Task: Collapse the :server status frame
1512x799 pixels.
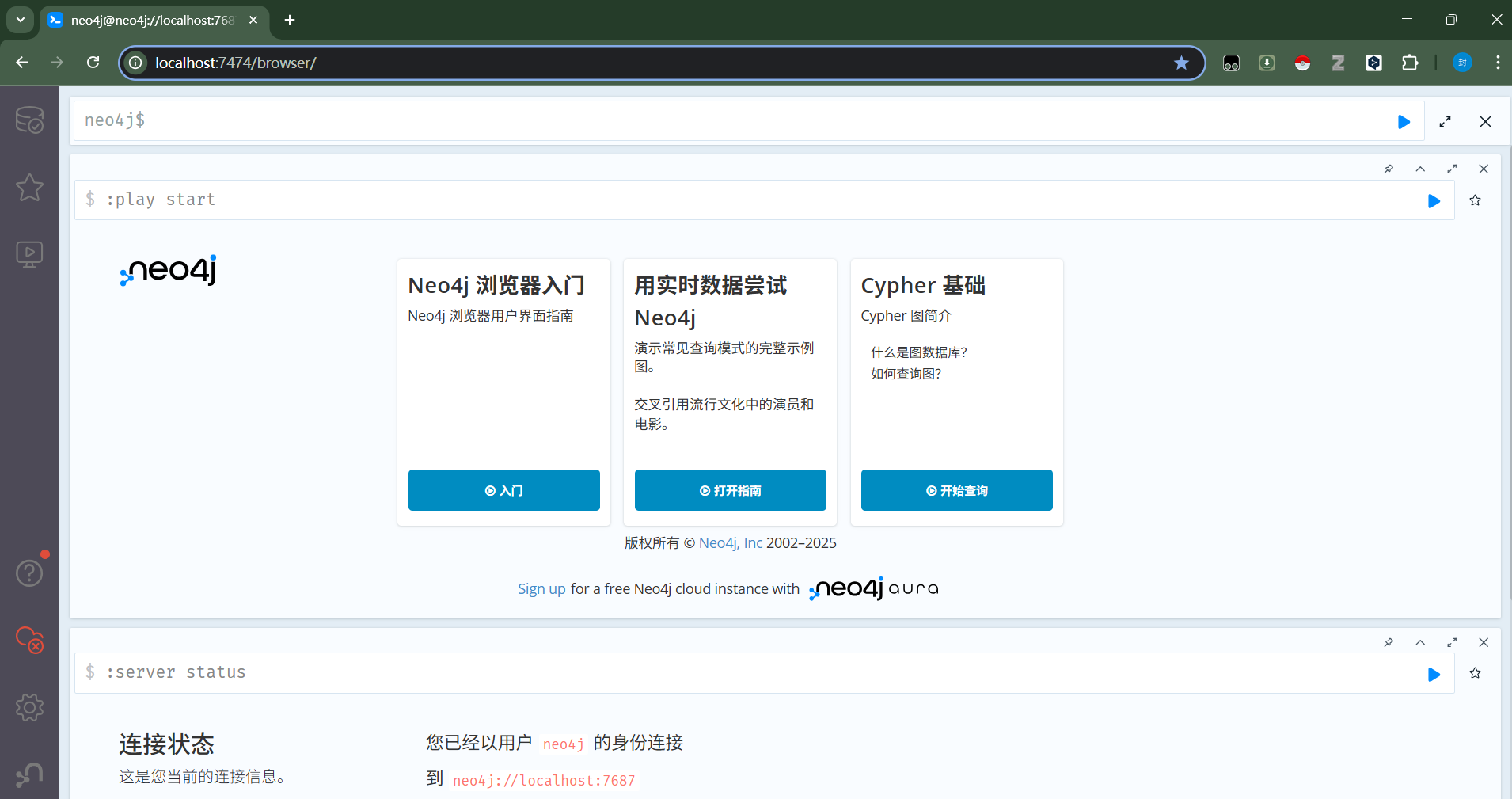Action: pos(1420,642)
